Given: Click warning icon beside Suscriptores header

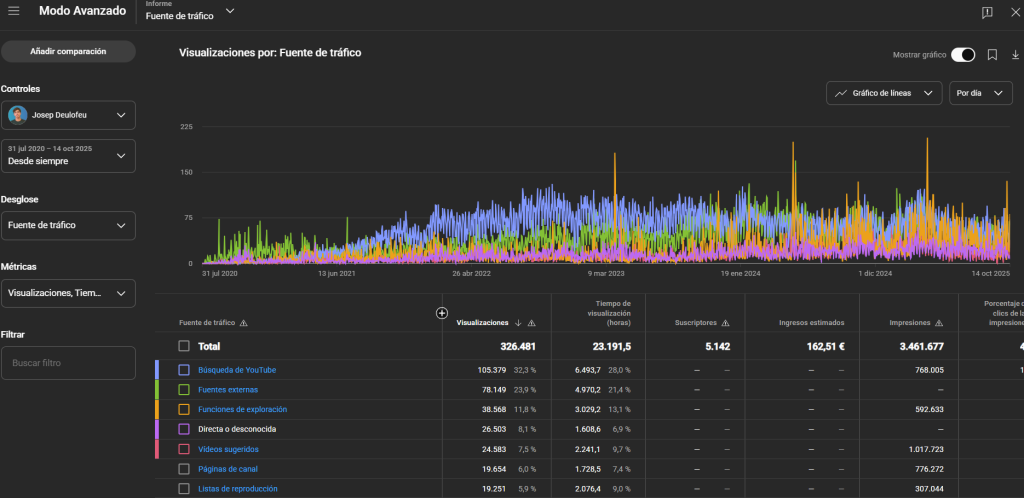Looking at the screenshot, I should [725, 323].
